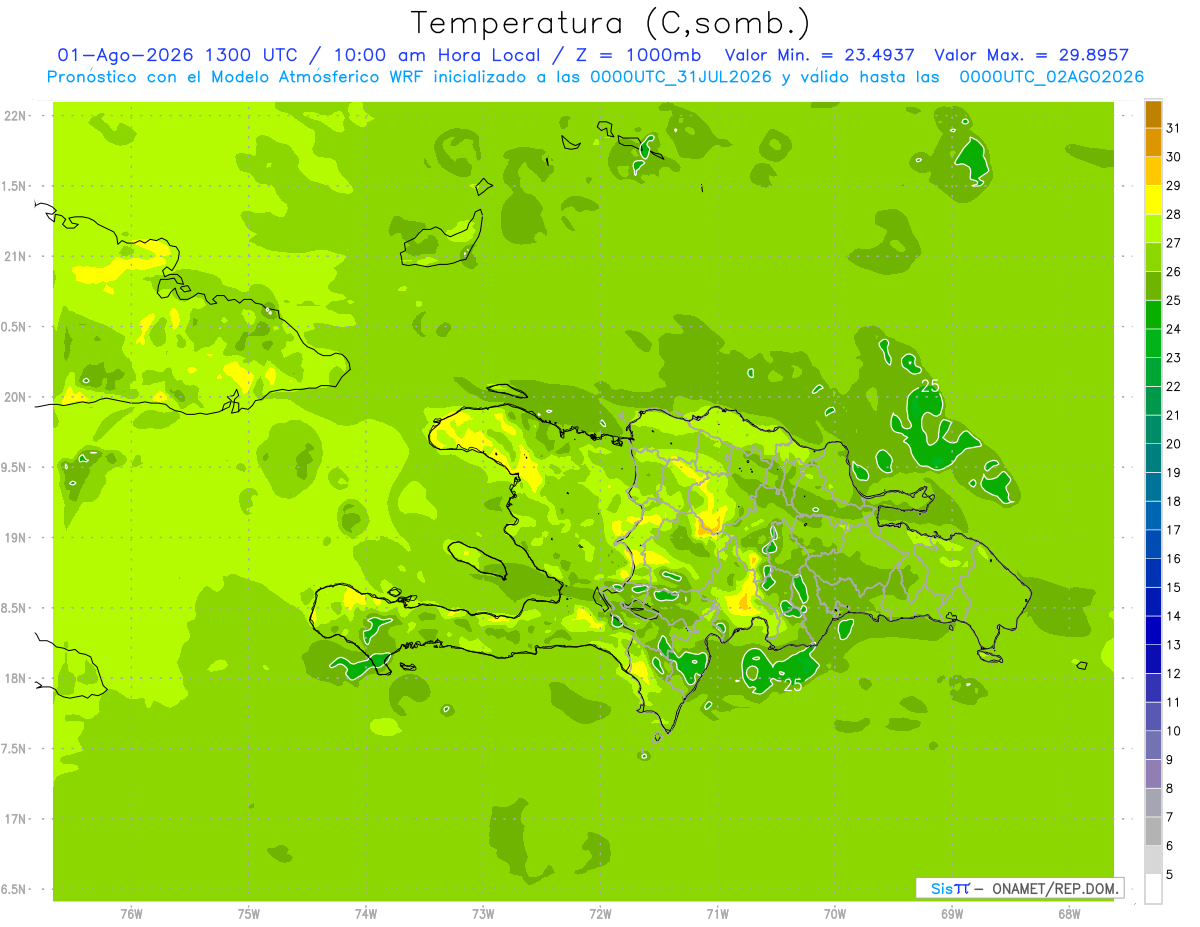The image size is (1200, 927).
Task: Pick the teal swatch between 19 and 20
Action: tap(1153, 458)
